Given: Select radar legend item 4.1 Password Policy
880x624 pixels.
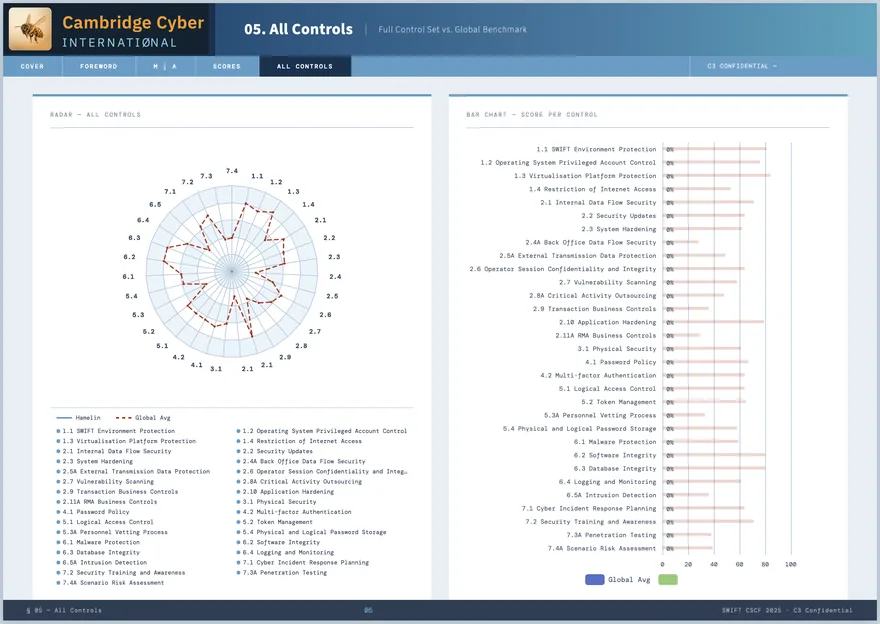Looking at the screenshot, I should pos(93,512).
